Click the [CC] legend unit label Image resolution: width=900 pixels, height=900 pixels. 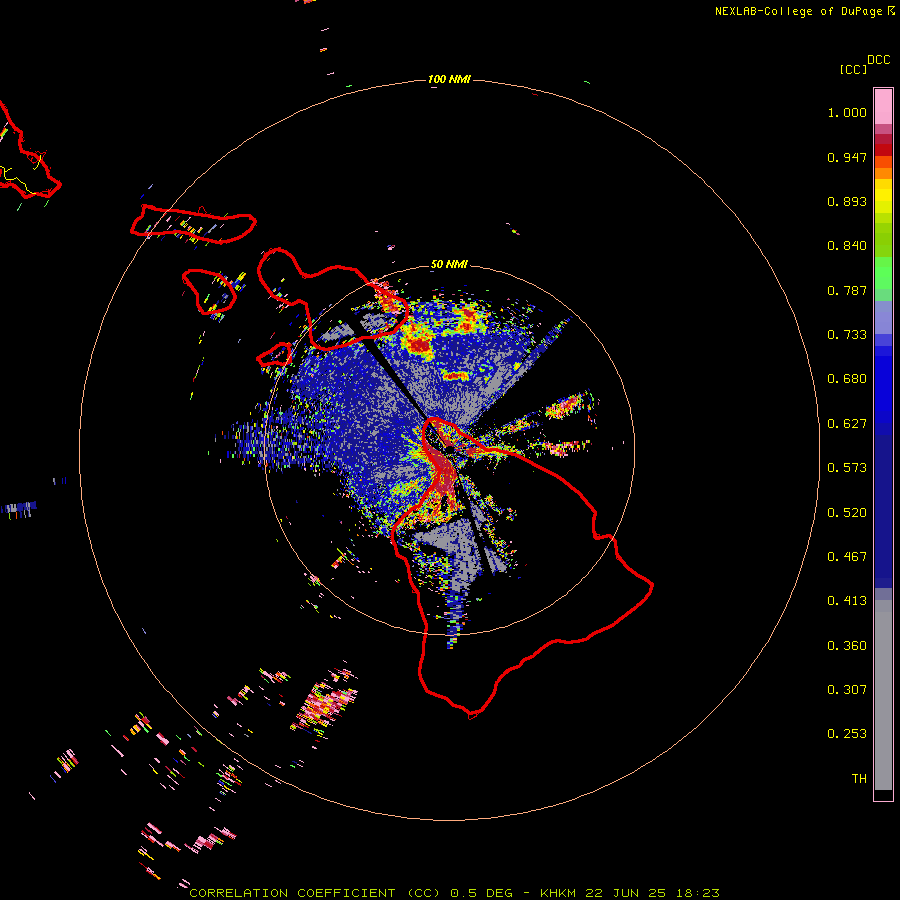853,69
